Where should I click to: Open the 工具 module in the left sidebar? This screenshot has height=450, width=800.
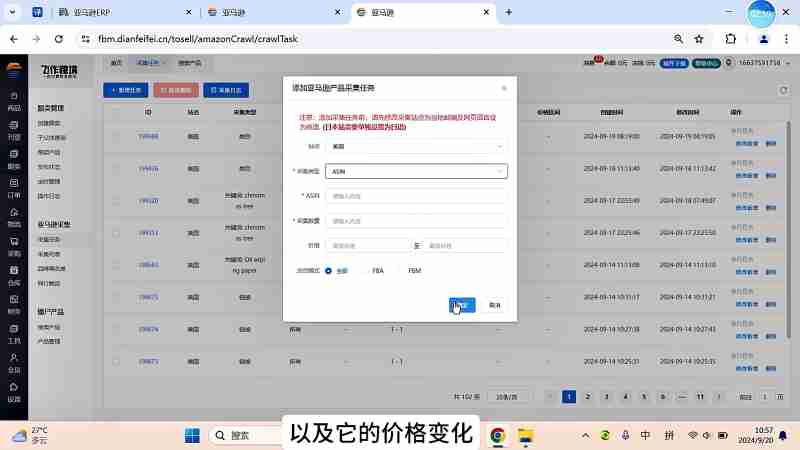click(x=14, y=334)
